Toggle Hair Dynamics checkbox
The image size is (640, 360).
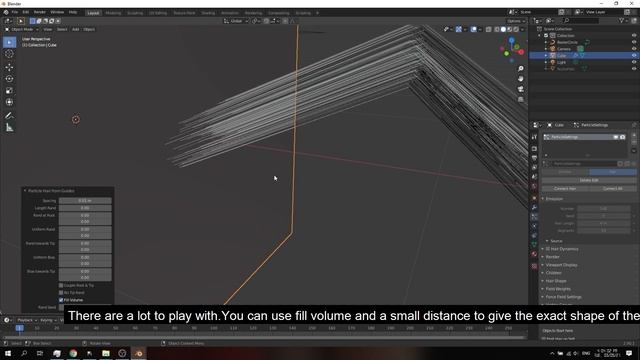(548, 249)
